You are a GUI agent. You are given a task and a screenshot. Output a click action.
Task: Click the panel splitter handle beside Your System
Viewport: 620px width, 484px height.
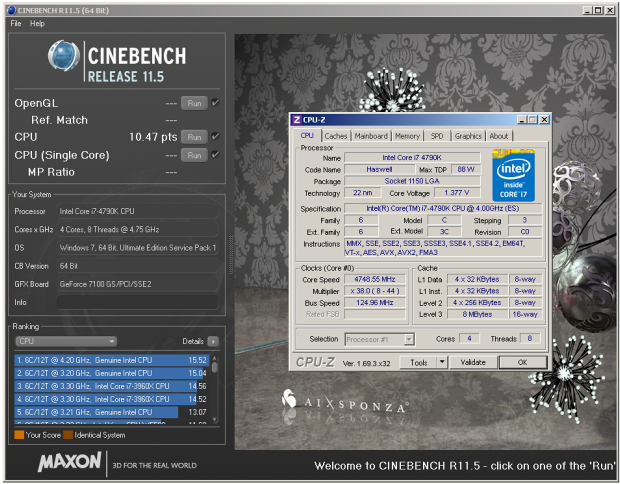231,254
